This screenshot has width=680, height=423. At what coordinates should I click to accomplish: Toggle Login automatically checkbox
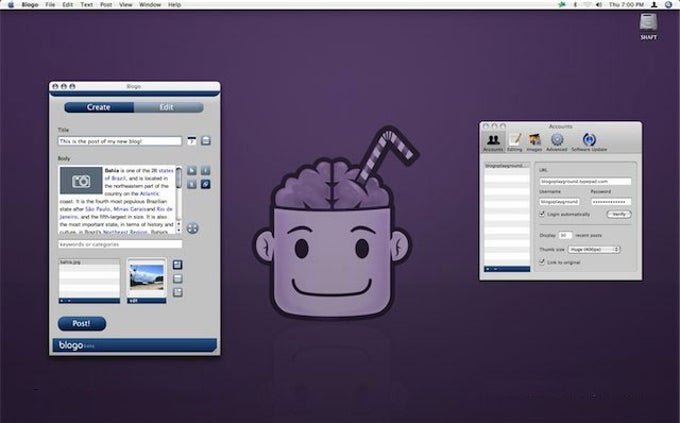point(542,214)
